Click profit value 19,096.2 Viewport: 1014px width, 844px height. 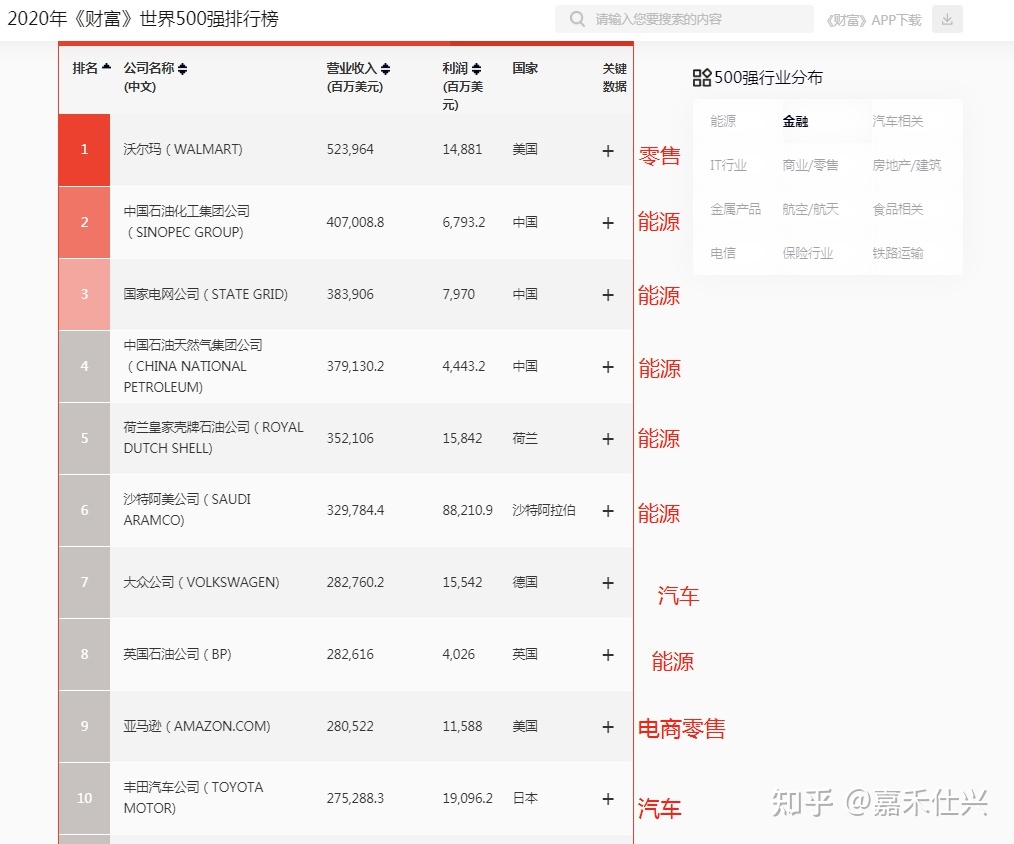pos(468,798)
